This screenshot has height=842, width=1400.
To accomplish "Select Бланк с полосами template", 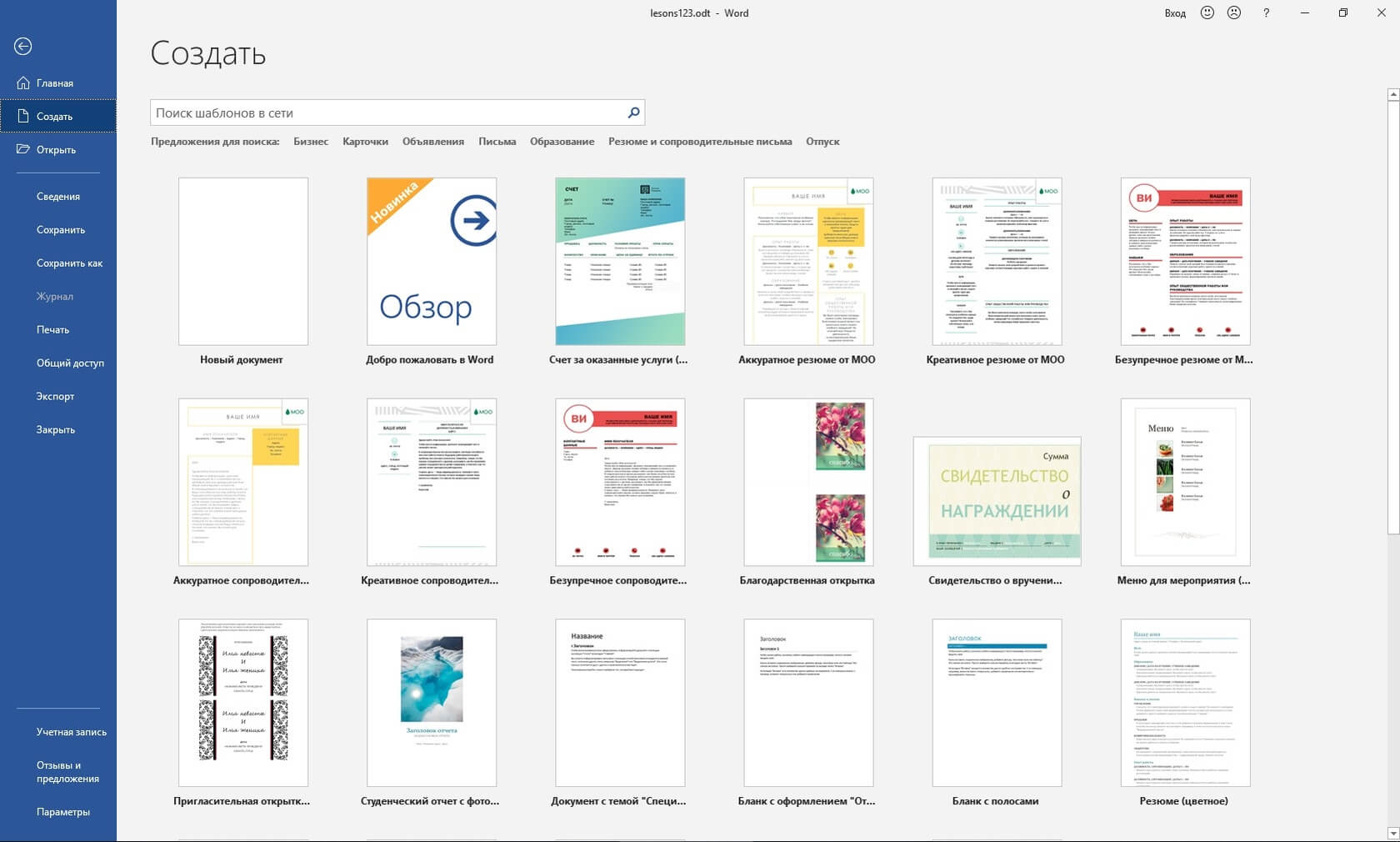I will point(997,703).
